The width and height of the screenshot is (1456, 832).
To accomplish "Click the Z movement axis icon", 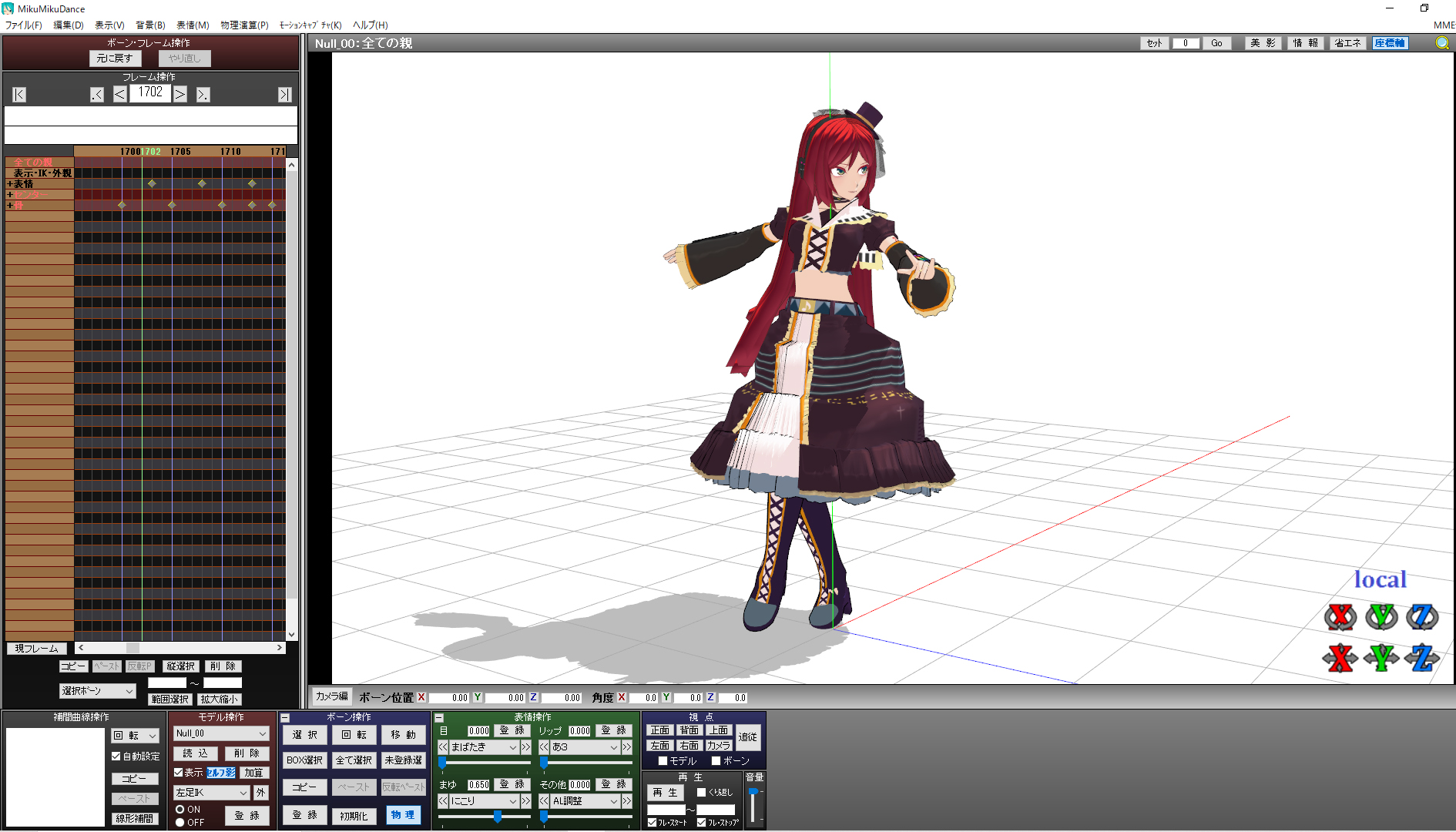I will 1422,658.
